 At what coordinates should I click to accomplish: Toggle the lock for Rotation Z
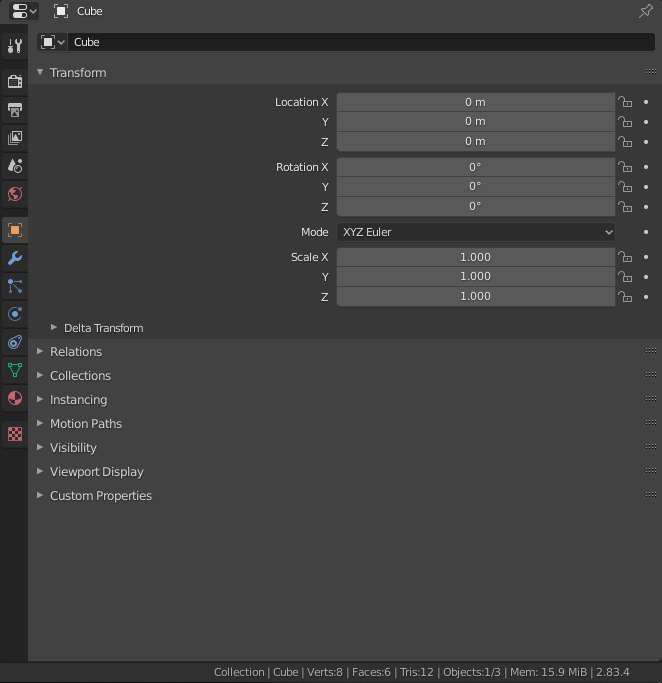(625, 207)
